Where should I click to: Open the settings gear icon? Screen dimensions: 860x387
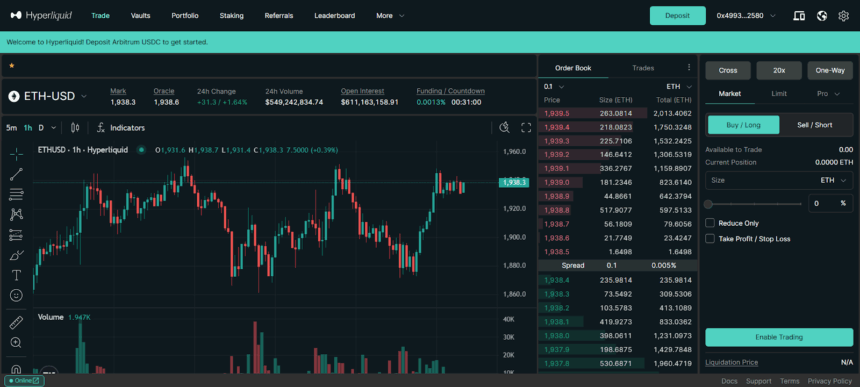click(x=844, y=16)
